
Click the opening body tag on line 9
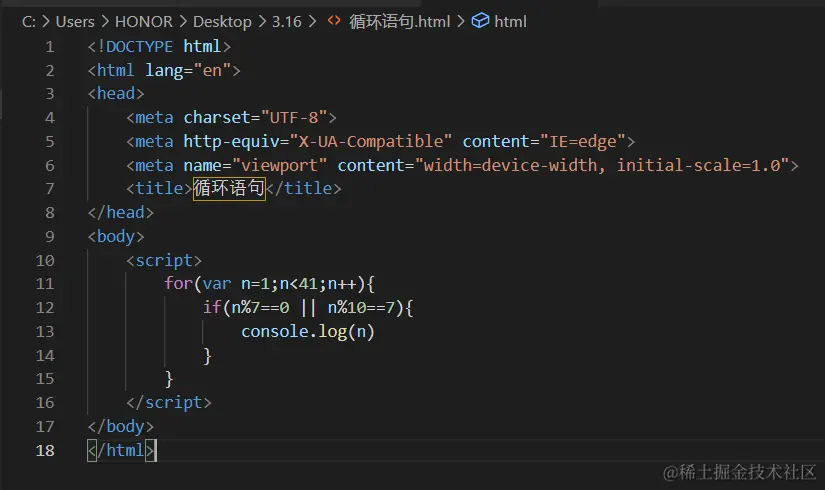tap(116, 237)
